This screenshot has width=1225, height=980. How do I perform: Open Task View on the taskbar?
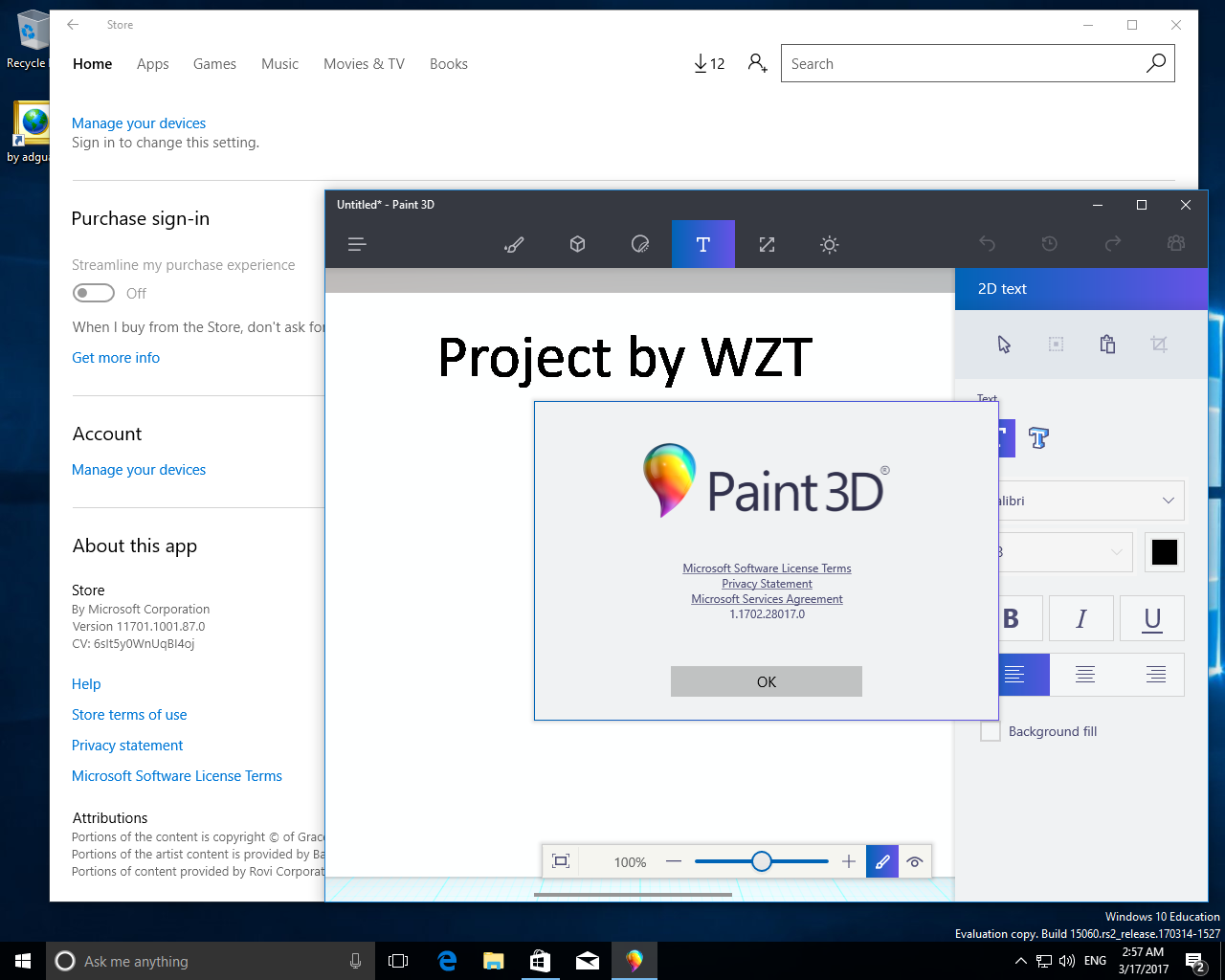pyautogui.click(x=398, y=961)
